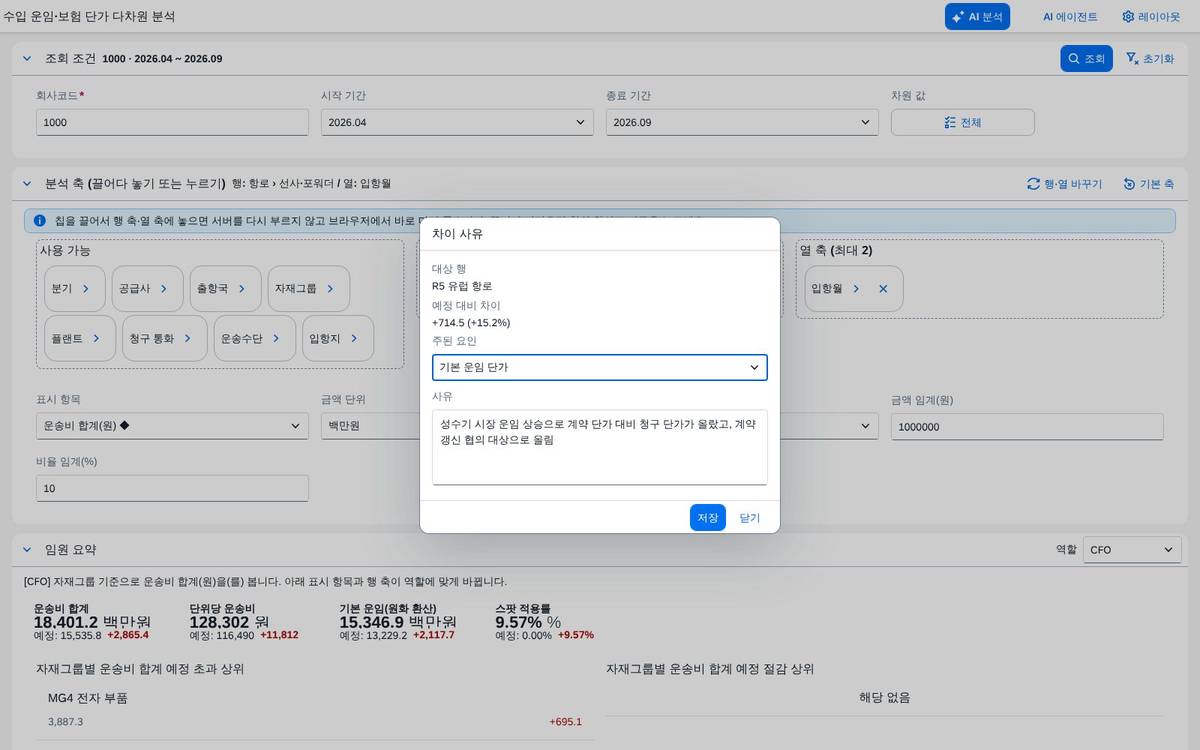The width and height of the screenshot is (1200, 750).
Task: Click 기본 축 reset button
Action: 1148,184
